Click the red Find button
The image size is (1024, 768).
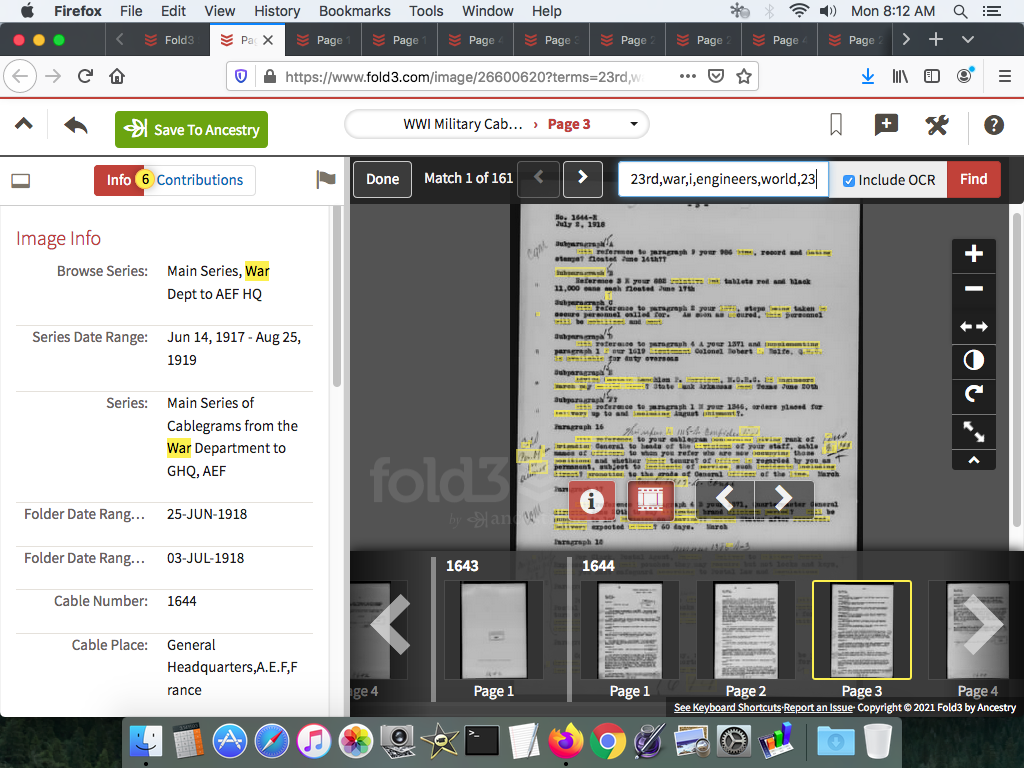[973, 179]
